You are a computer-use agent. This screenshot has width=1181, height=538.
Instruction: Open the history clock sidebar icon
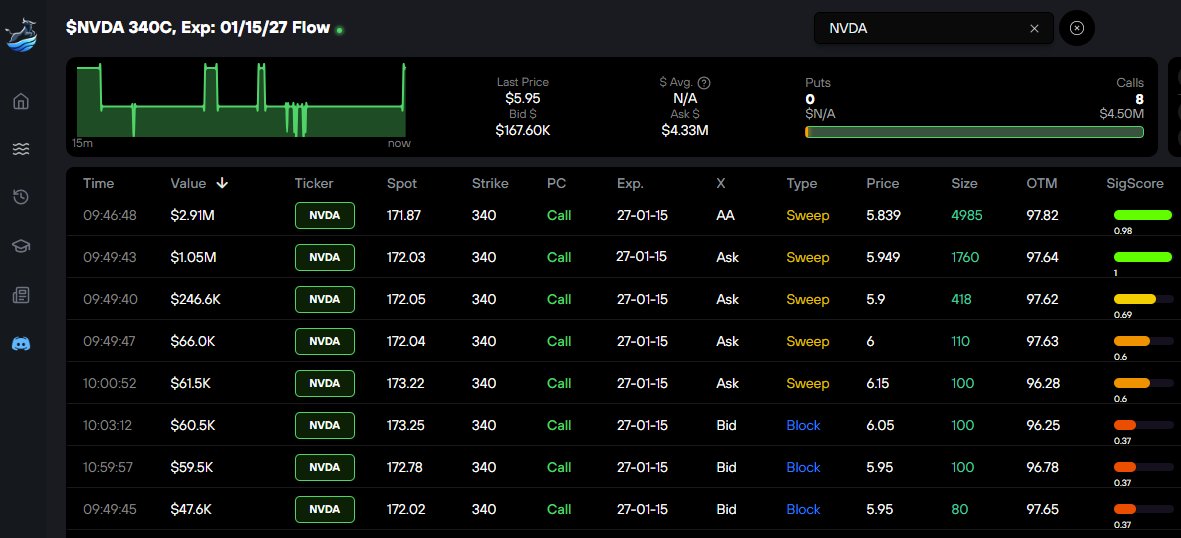pyautogui.click(x=21, y=197)
